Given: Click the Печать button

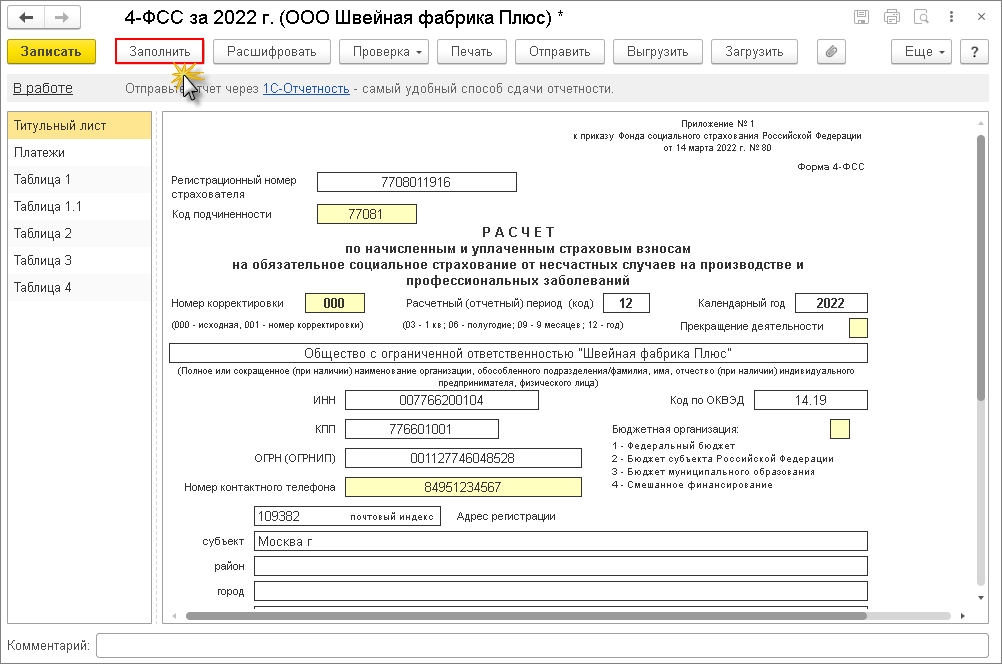Looking at the screenshot, I should (x=472, y=52).
